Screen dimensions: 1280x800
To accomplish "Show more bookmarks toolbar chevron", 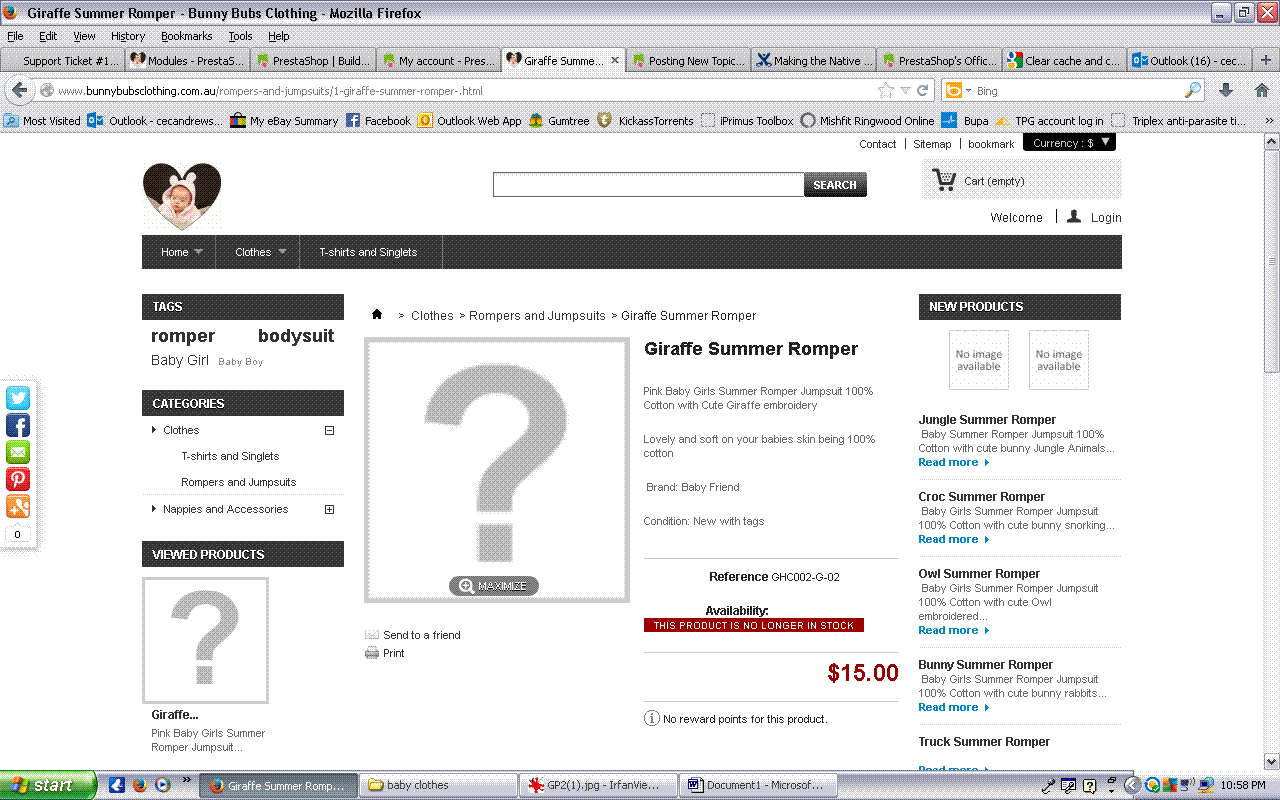I will pos(1270,120).
